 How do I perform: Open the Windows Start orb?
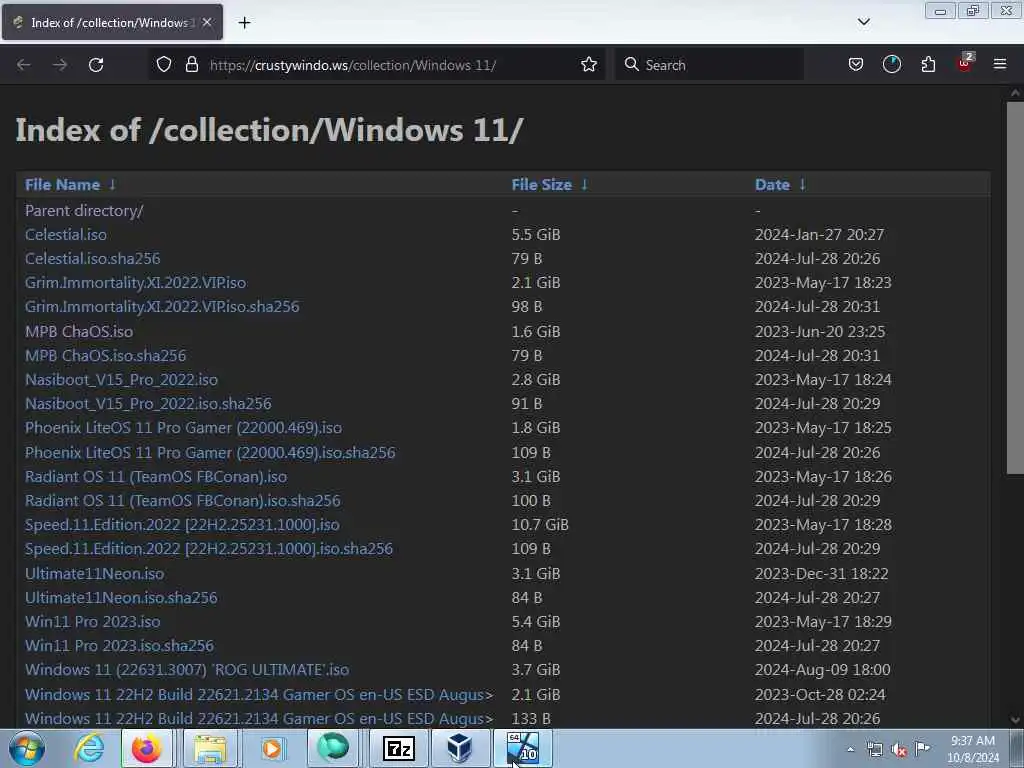click(27, 748)
